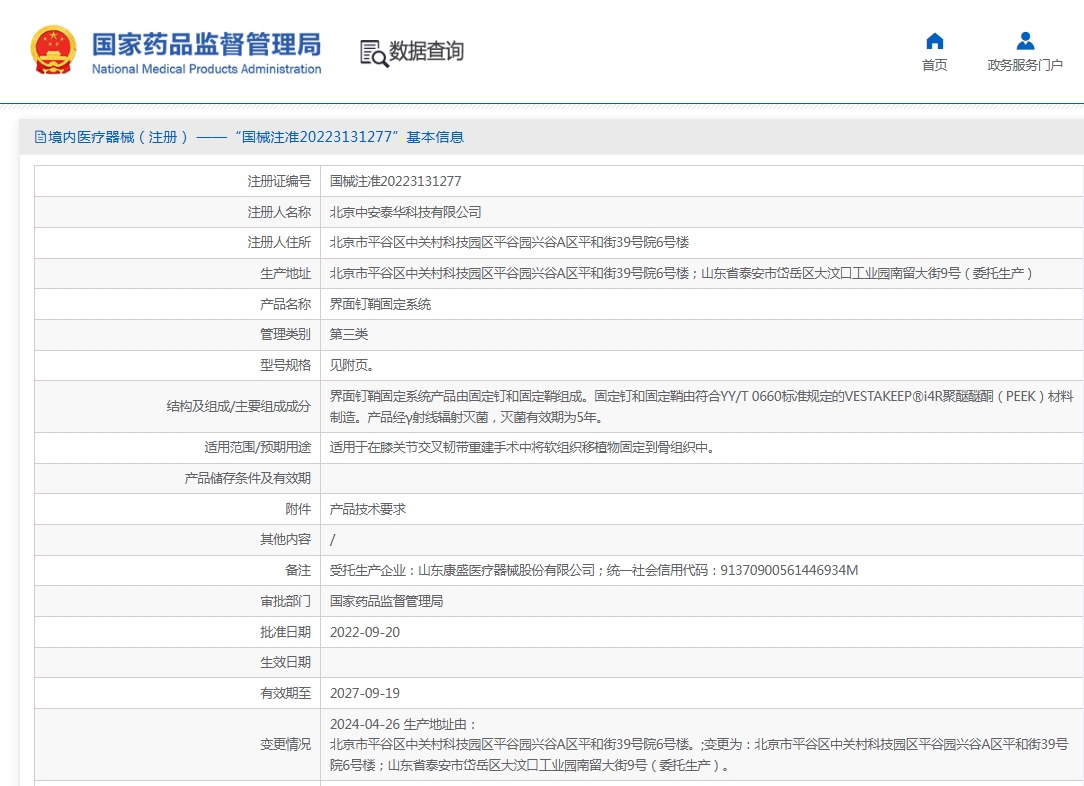Click the home house icon
This screenshot has width=1084, height=786.
pos(935,41)
